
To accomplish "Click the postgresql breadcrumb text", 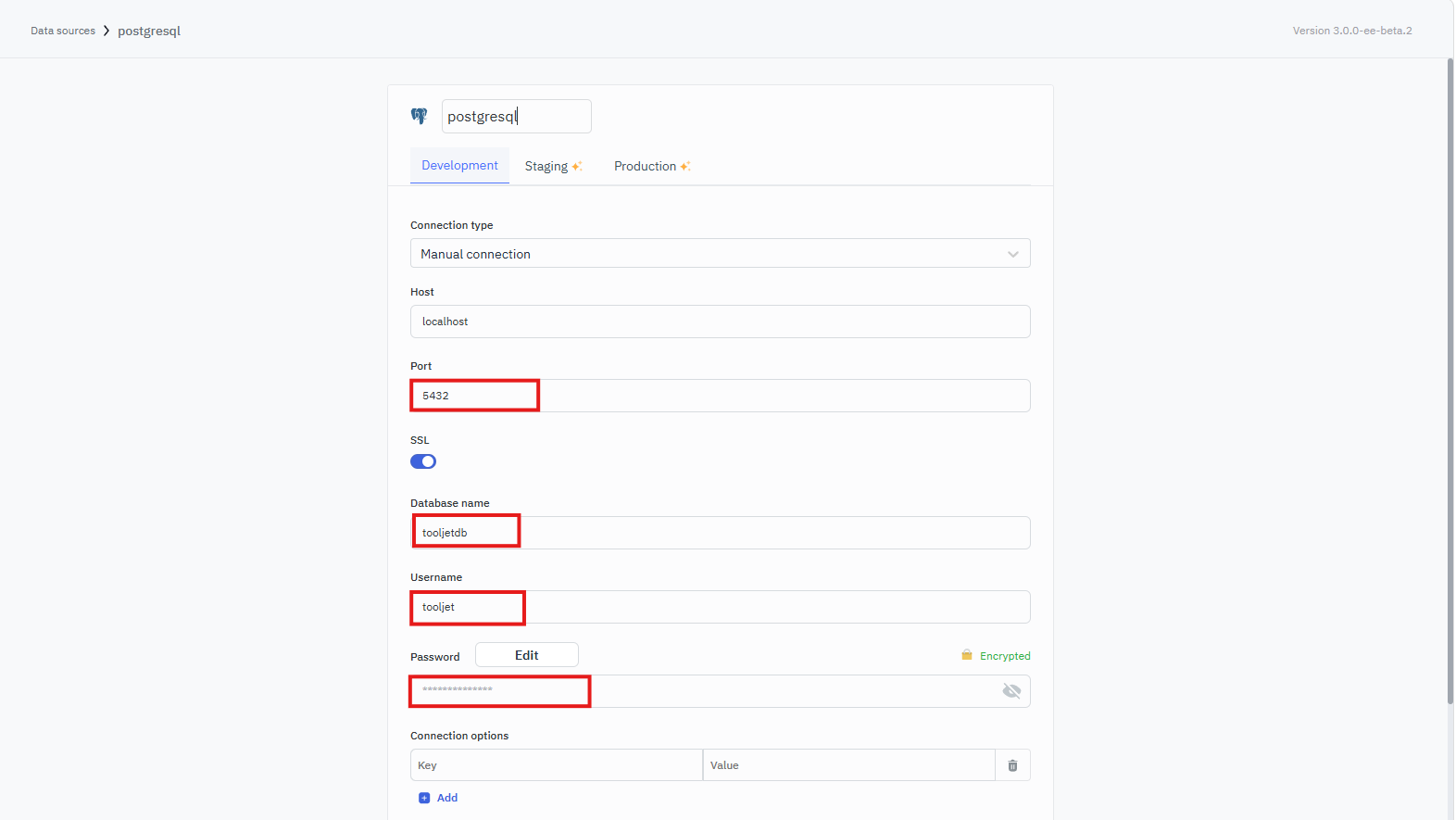I will pyautogui.click(x=149, y=31).
